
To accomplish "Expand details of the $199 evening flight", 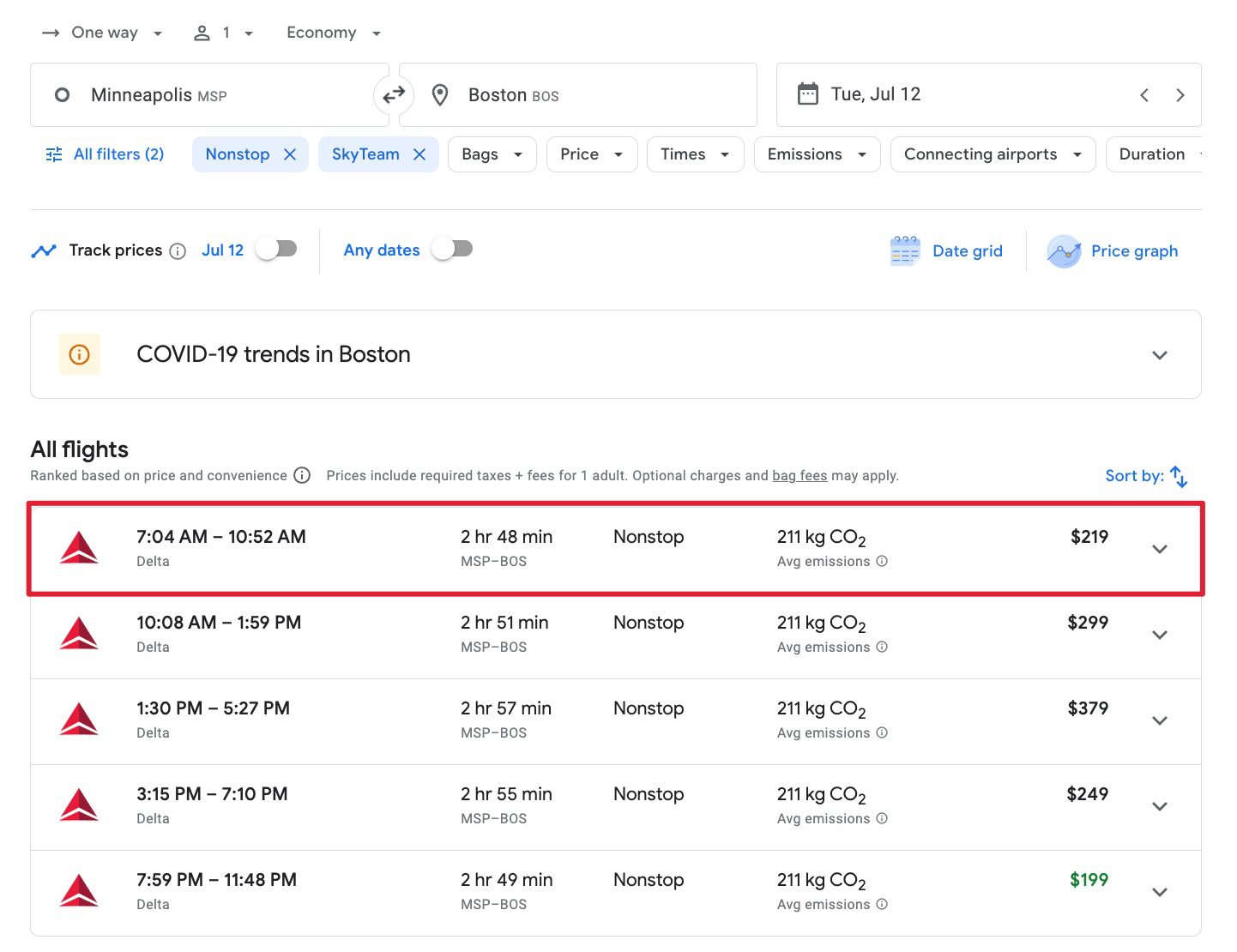I will [1160, 892].
